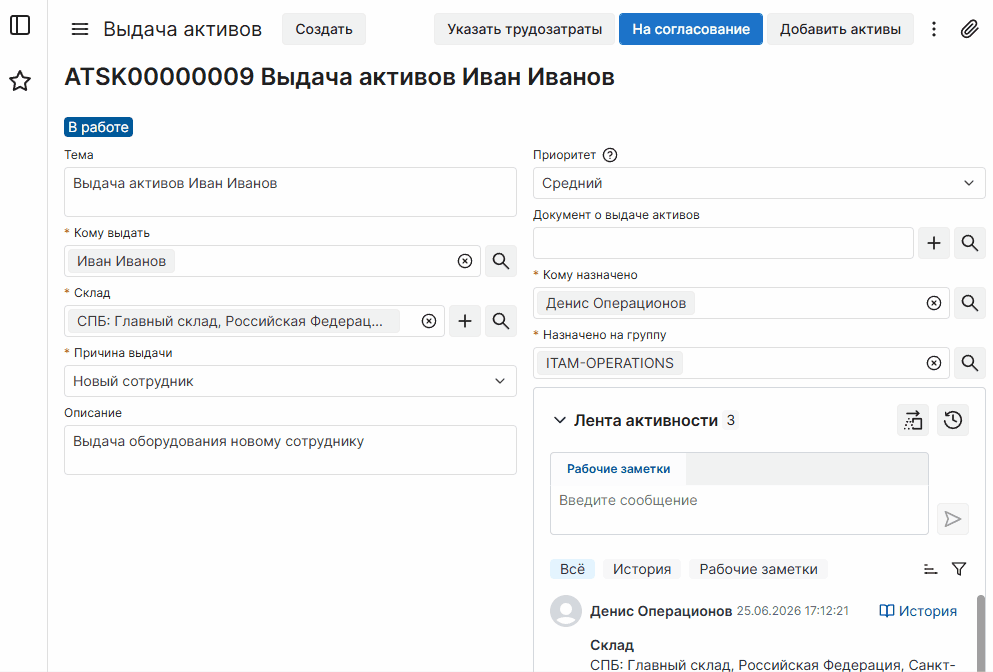993x672 pixels.
Task: Click Добавить активы button
Action: pos(840,29)
